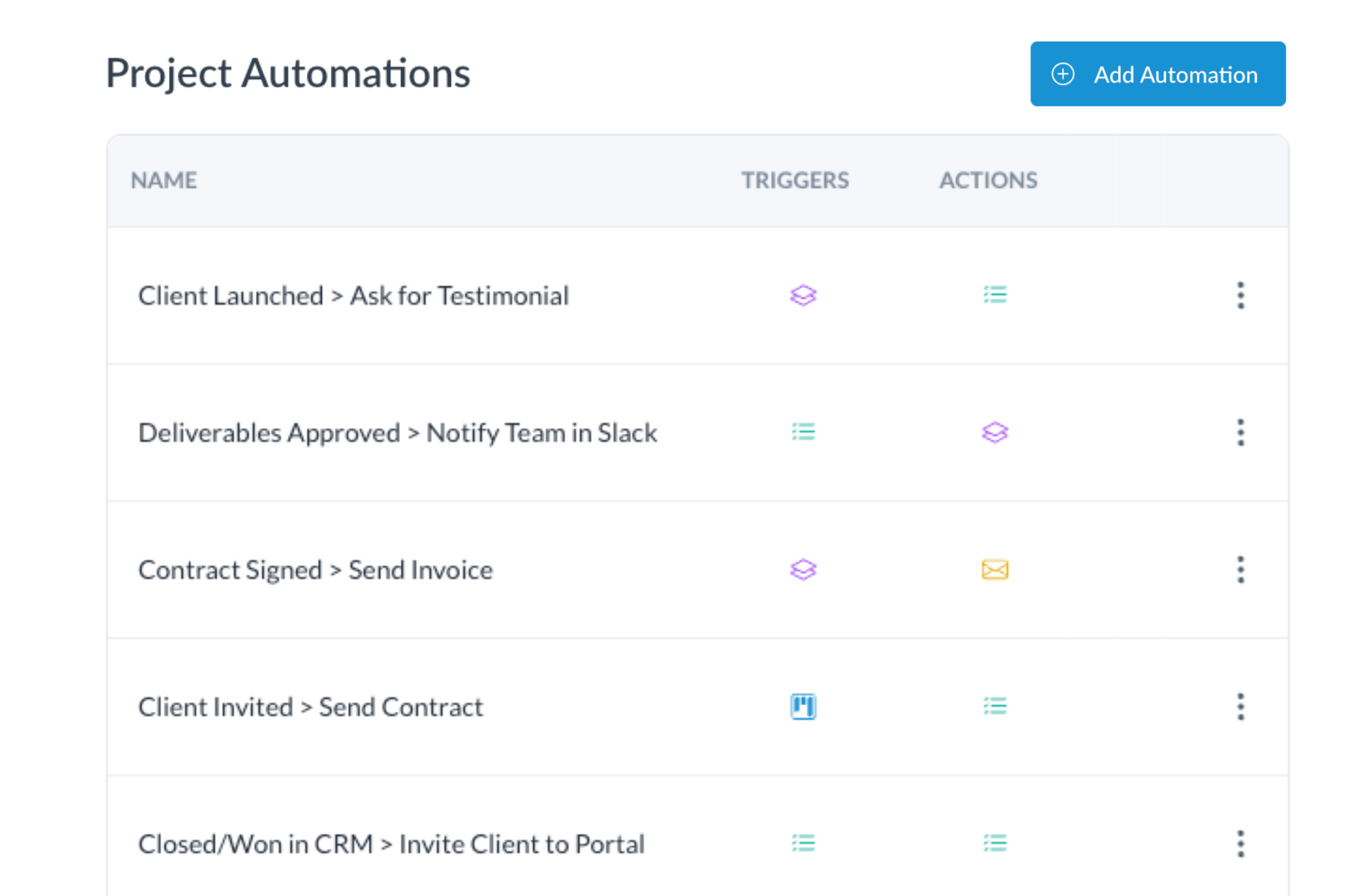The height and width of the screenshot is (896, 1370).
Task: Open the Contract Signed > Send Invoice automation
Action: tap(315, 570)
